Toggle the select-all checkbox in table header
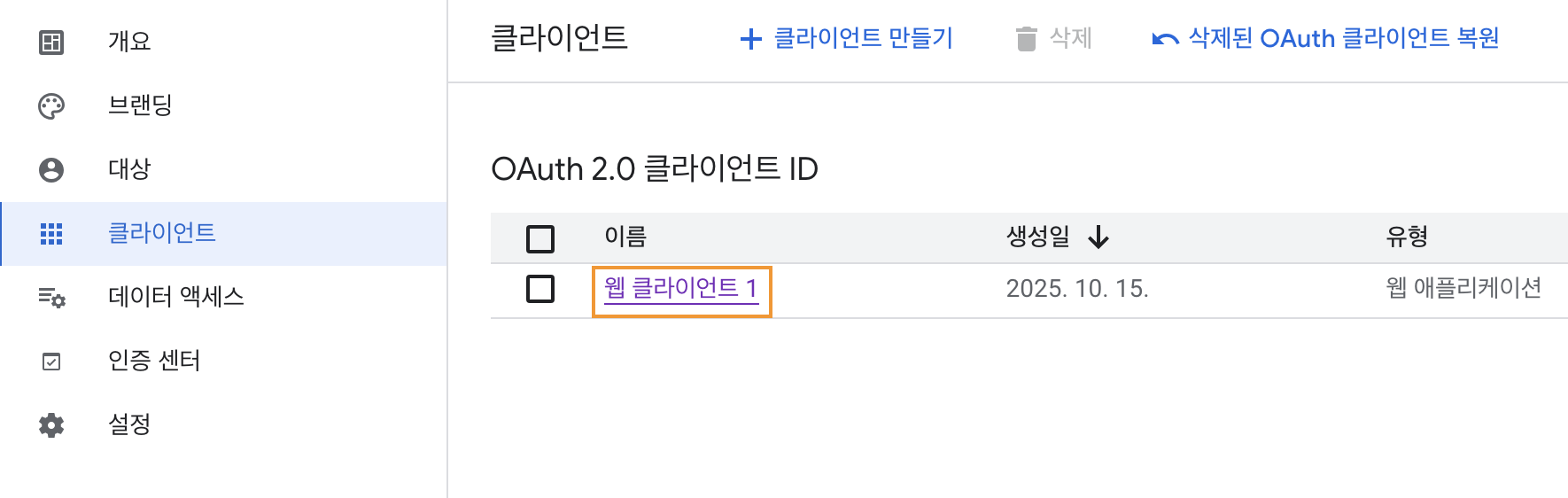The image size is (1568, 498). coord(540,238)
